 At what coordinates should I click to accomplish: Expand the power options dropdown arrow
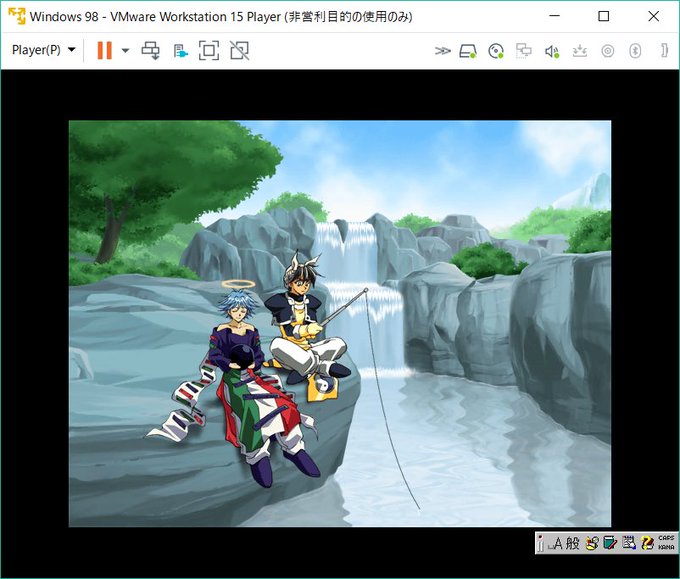[125, 51]
